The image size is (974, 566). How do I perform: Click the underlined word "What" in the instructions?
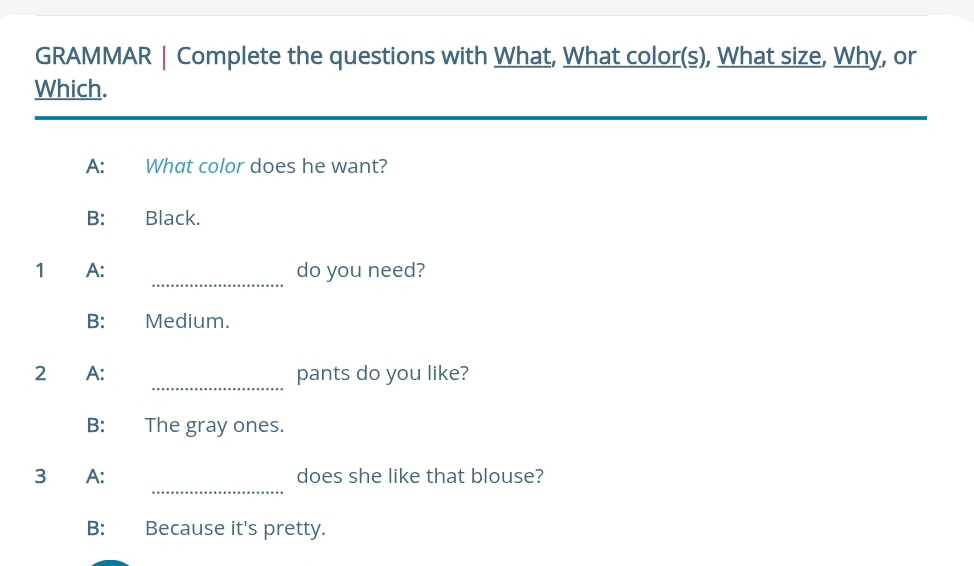(524, 56)
